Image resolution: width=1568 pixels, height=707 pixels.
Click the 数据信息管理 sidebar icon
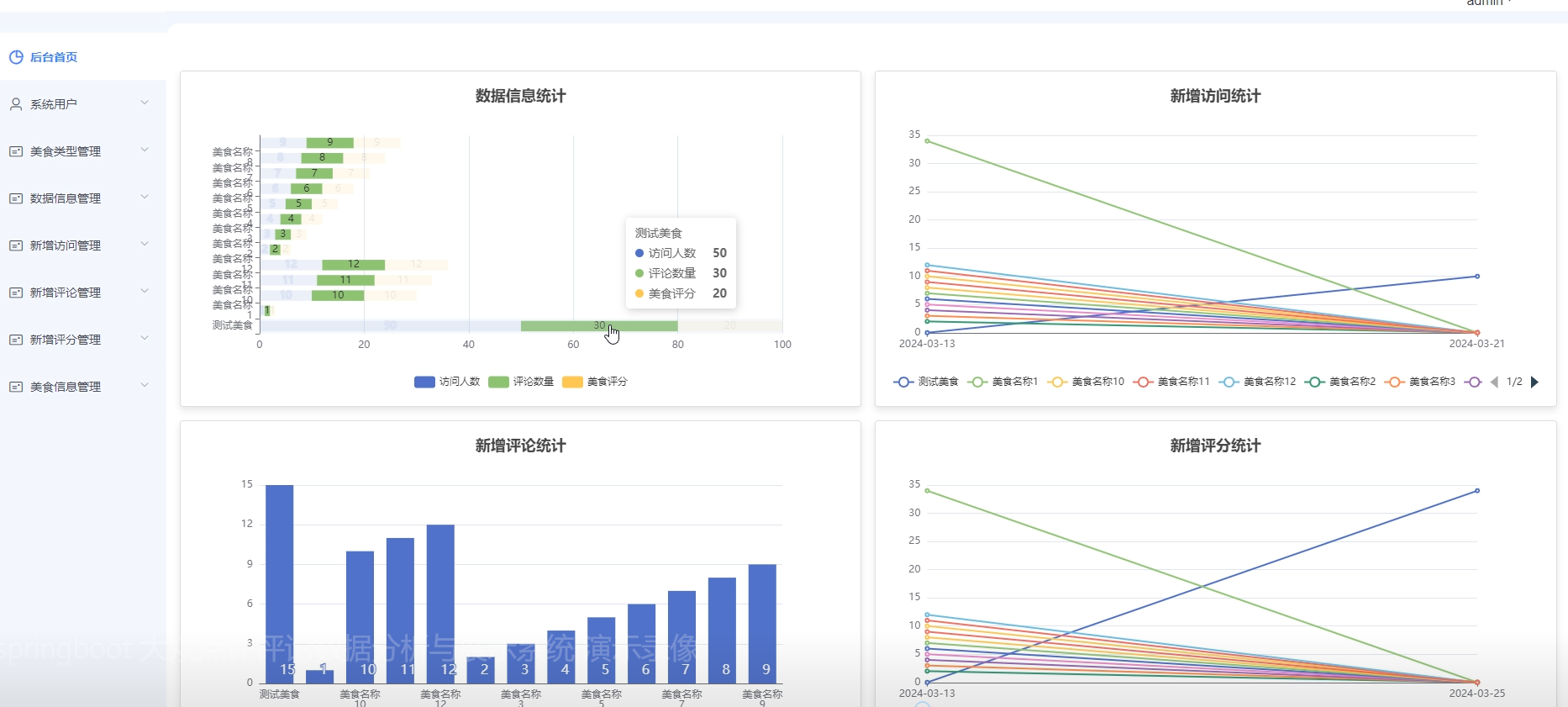pyautogui.click(x=16, y=198)
